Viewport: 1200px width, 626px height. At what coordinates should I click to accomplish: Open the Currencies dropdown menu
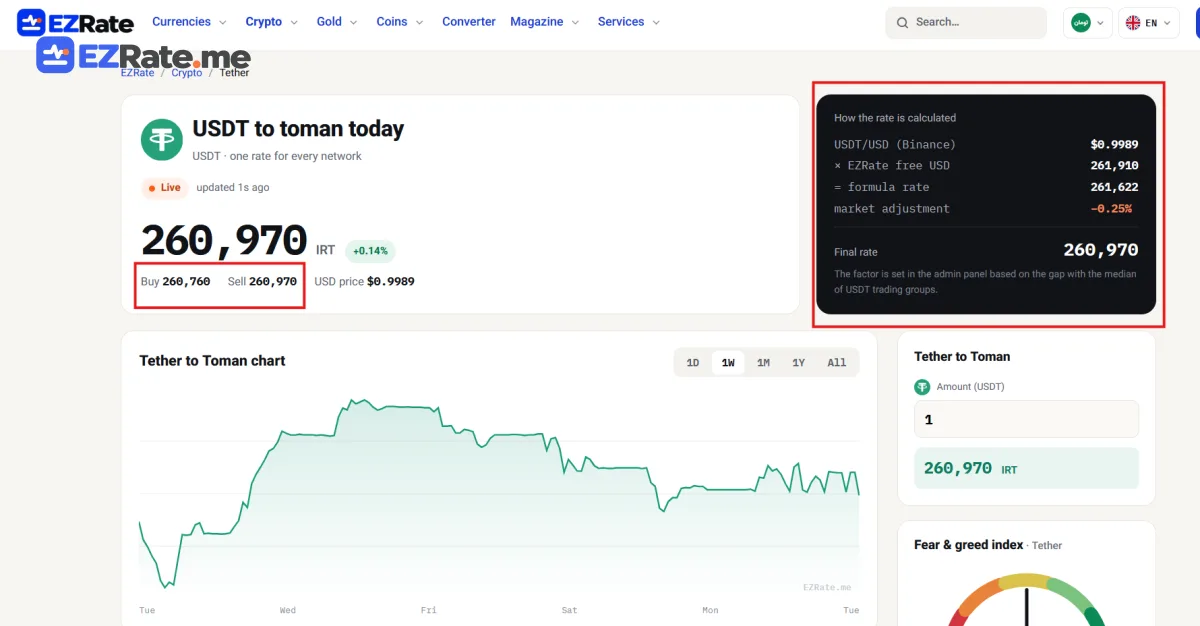[x=189, y=22]
